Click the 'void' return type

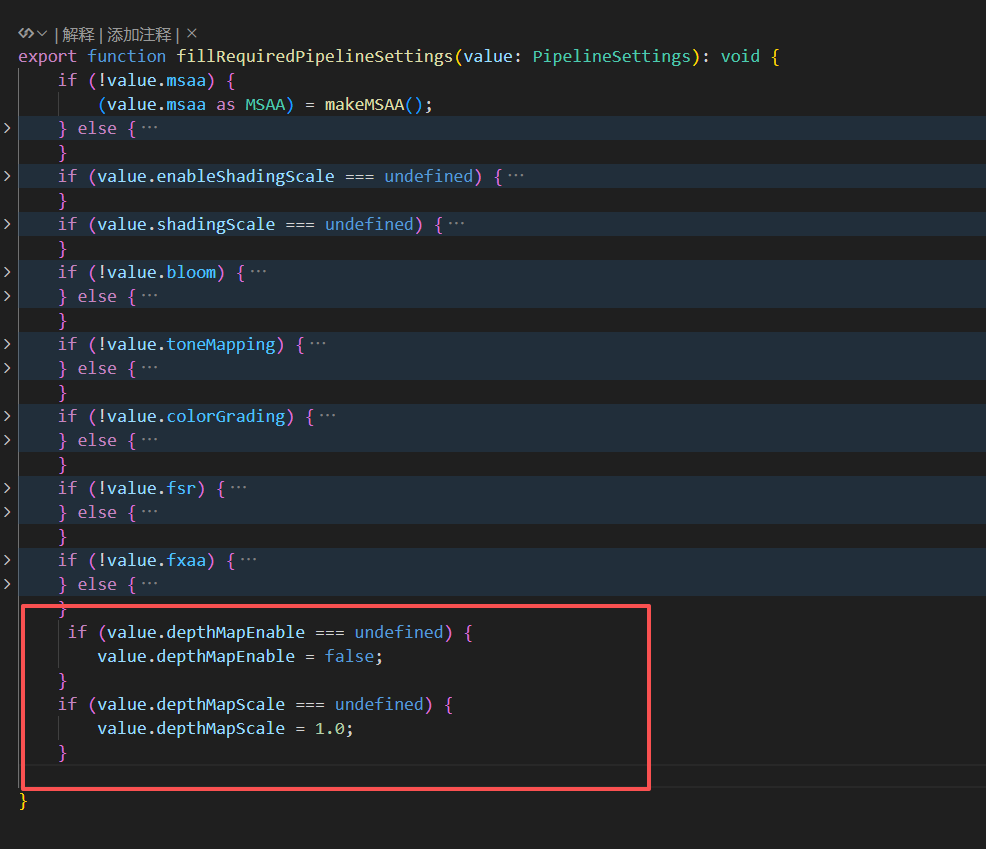click(x=740, y=57)
